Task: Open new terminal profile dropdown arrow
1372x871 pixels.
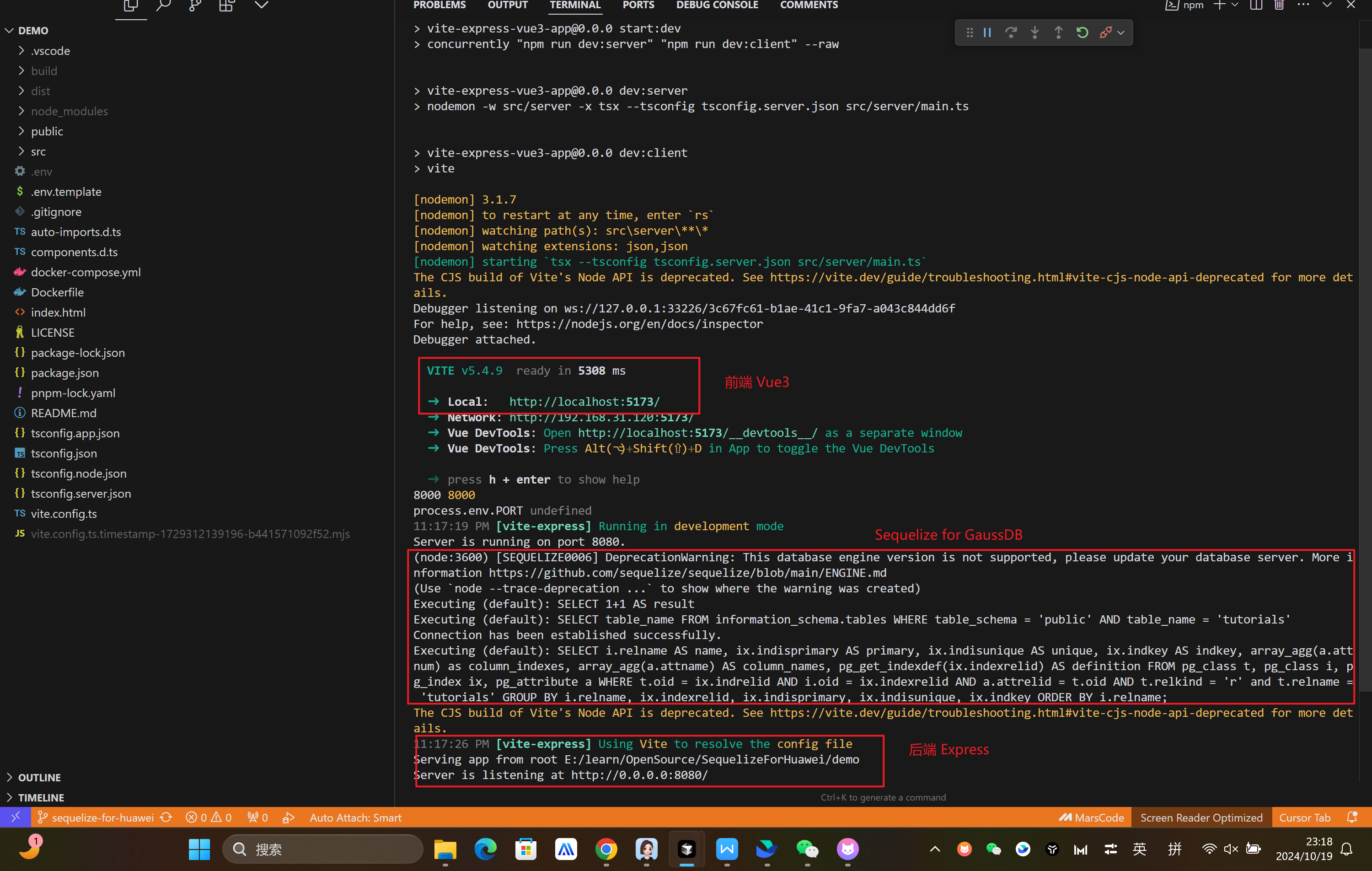Action: point(1235,5)
